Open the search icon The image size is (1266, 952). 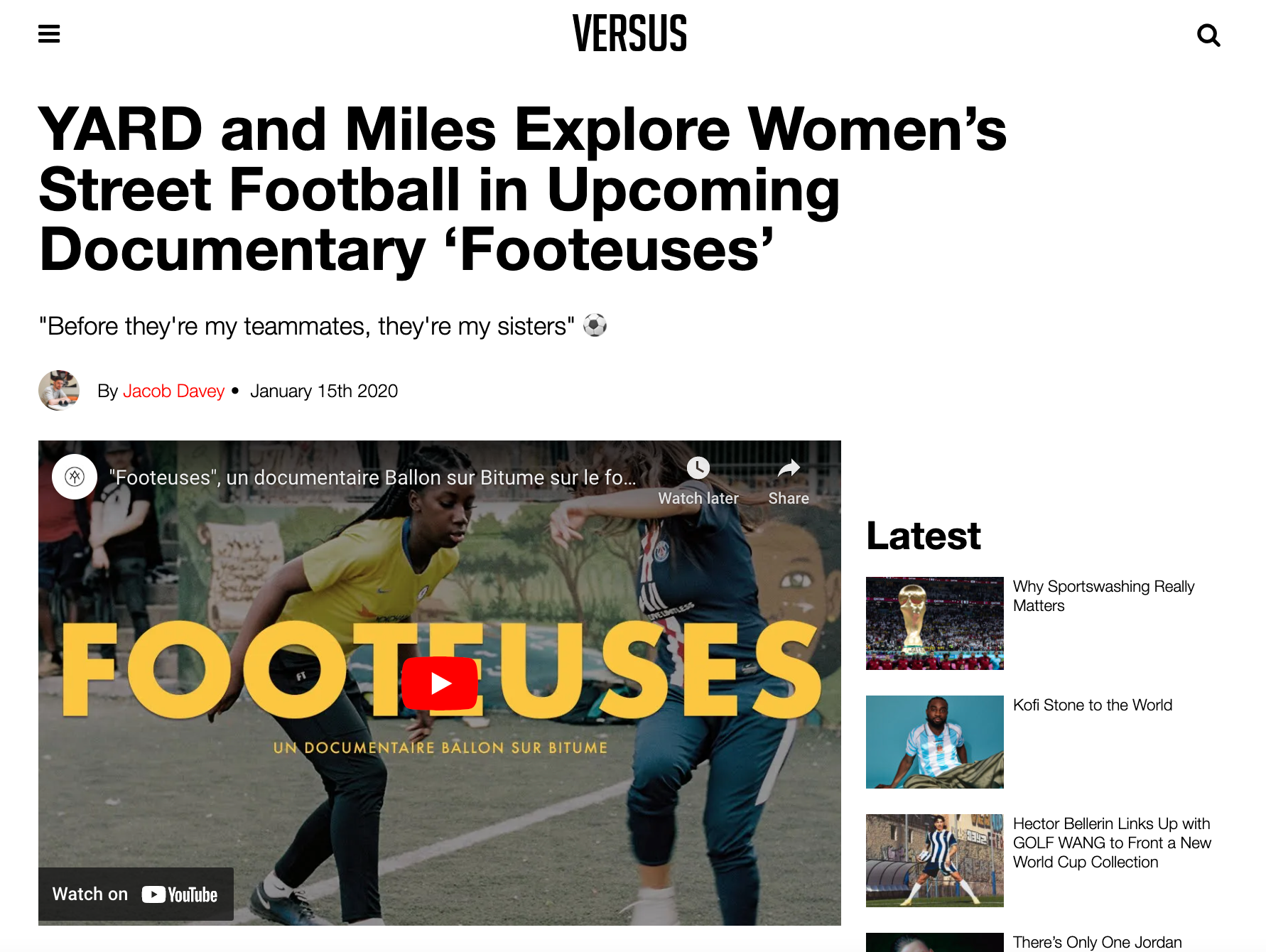click(x=1208, y=35)
